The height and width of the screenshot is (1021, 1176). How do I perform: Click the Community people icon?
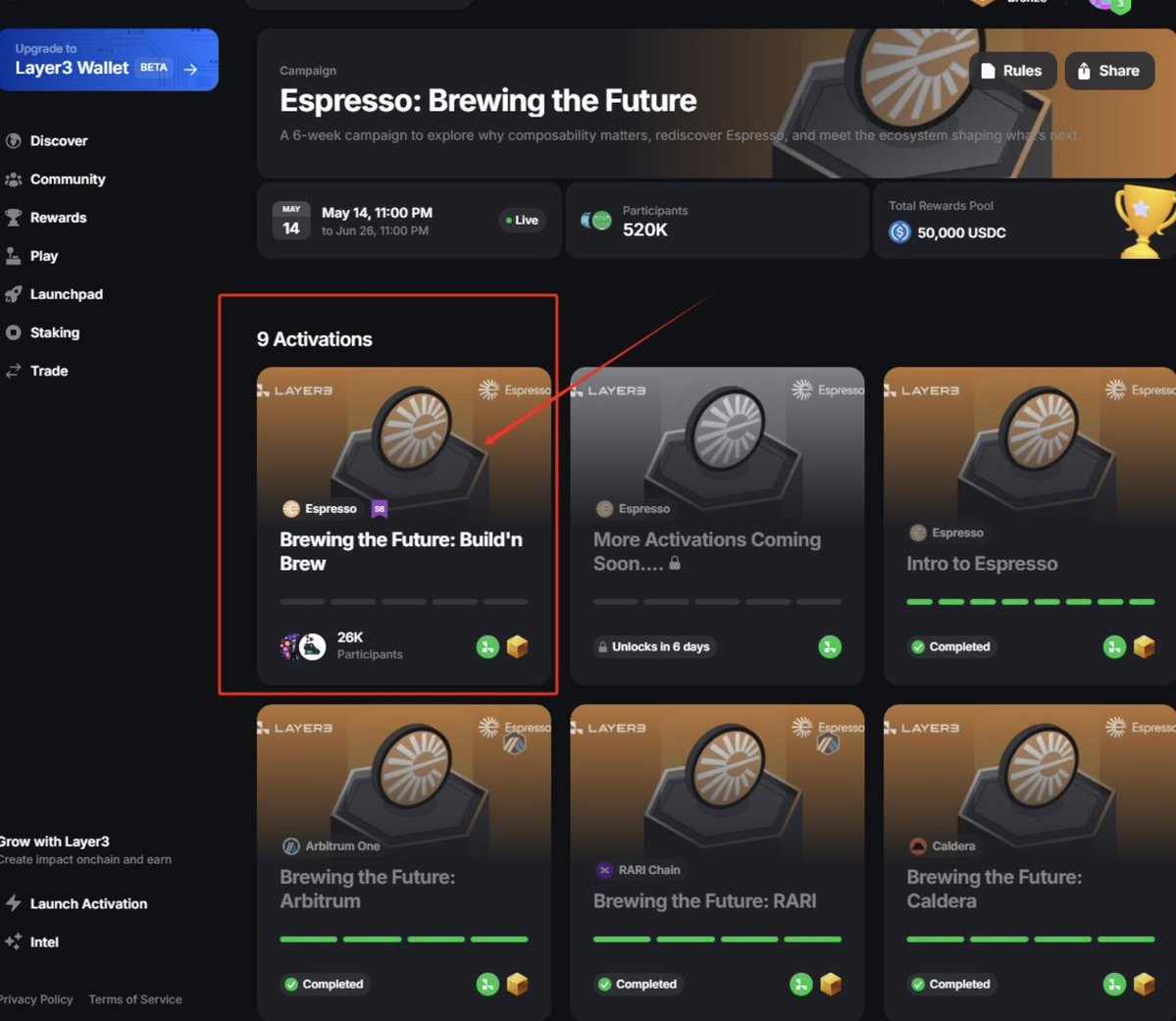tap(13, 179)
